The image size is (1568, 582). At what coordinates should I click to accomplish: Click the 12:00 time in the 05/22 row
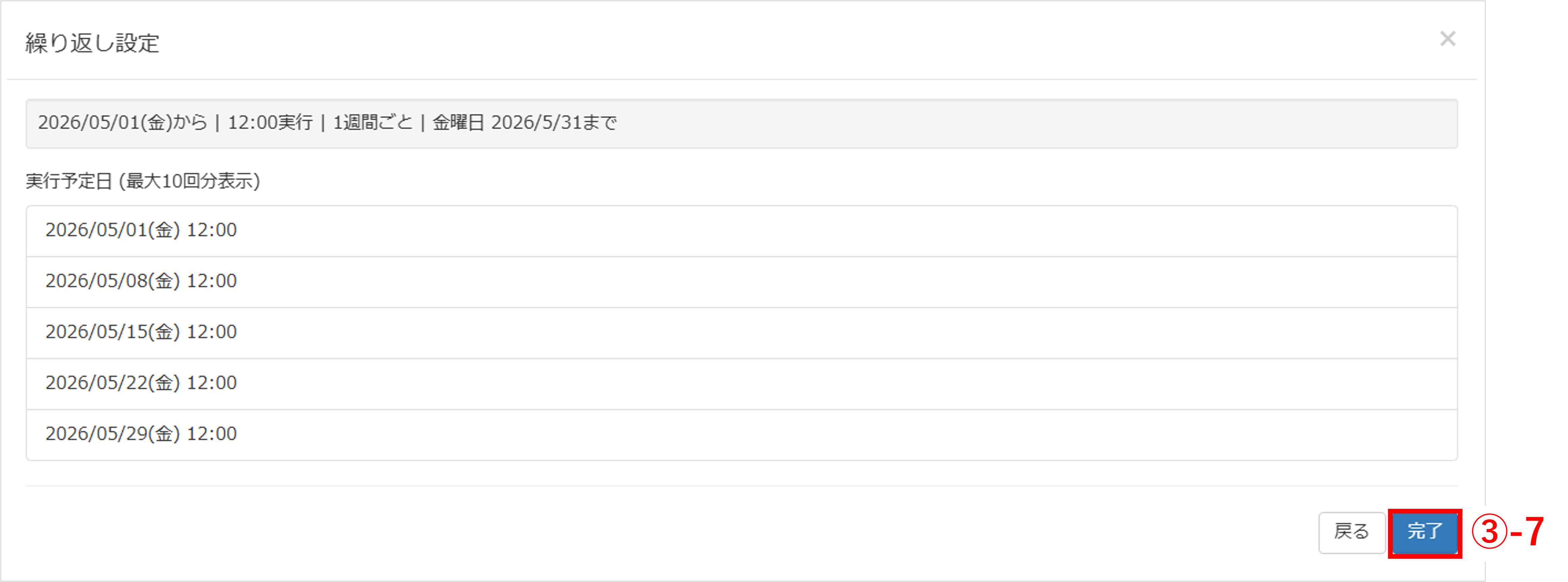click(211, 383)
